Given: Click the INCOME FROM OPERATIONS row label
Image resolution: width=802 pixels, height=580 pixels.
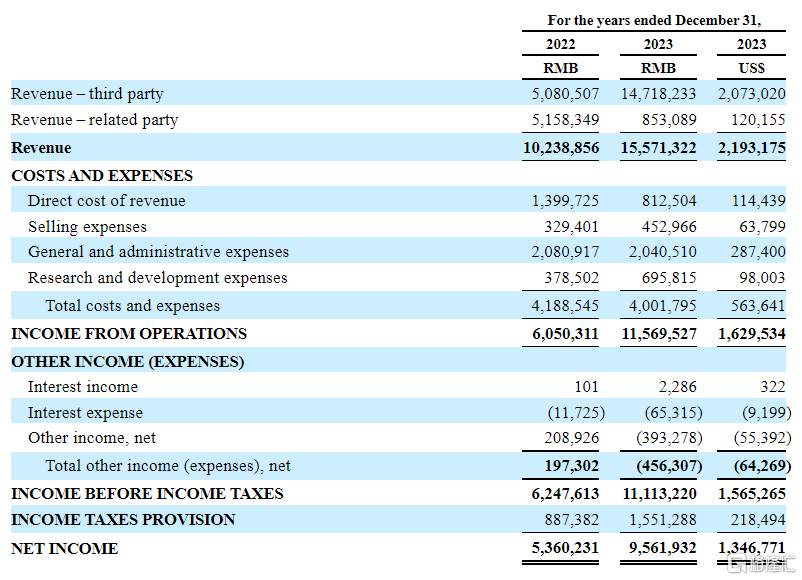Looking at the screenshot, I should click(128, 334).
